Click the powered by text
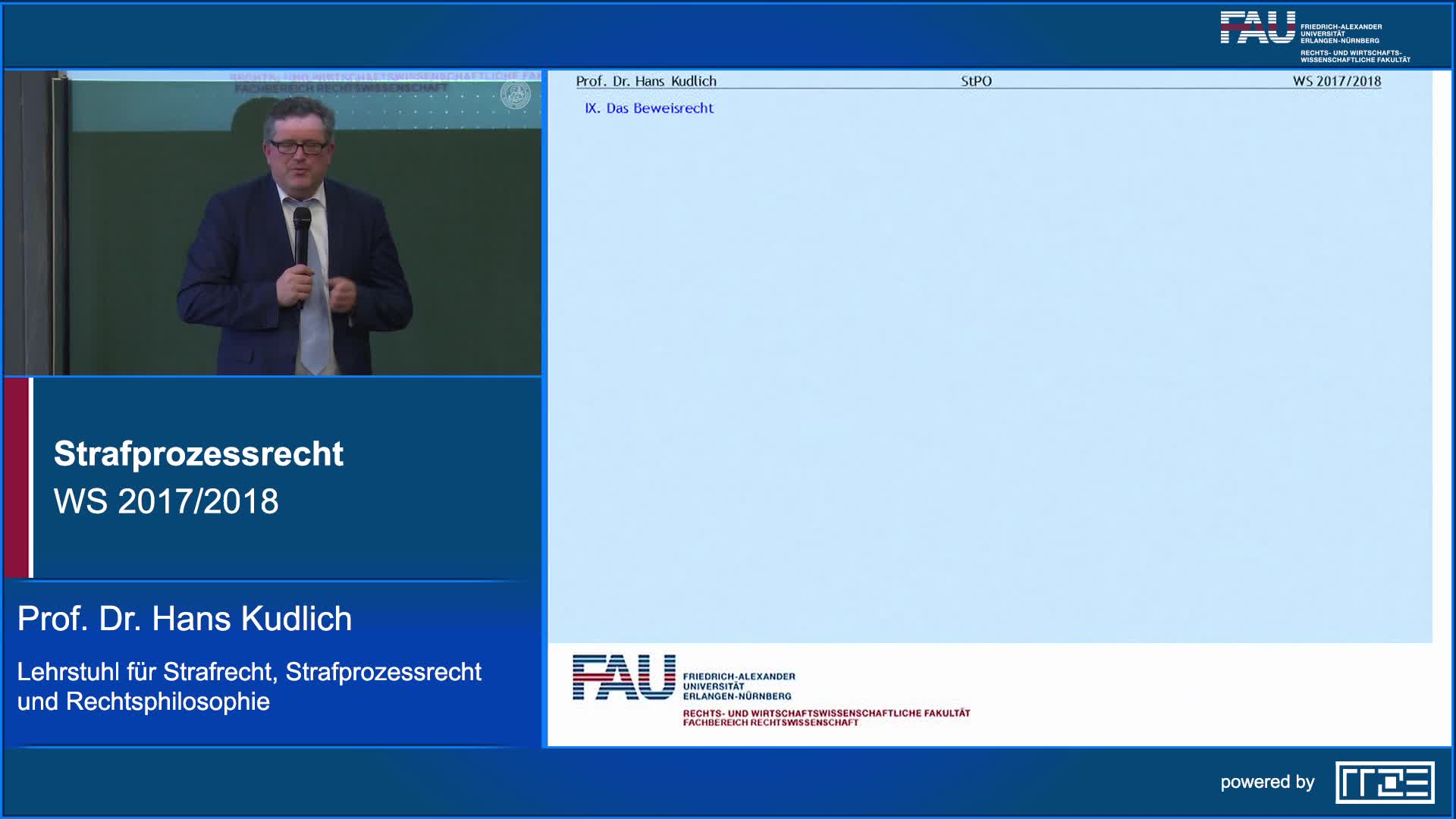The width and height of the screenshot is (1456, 819). [x=1267, y=782]
